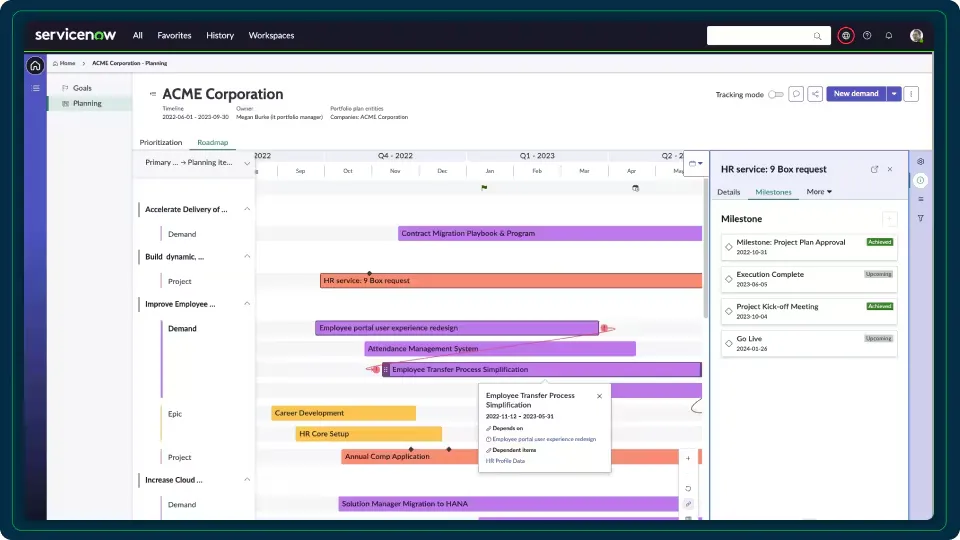Collapse Improve Employee group
960x540 pixels.
coord(247,304)
